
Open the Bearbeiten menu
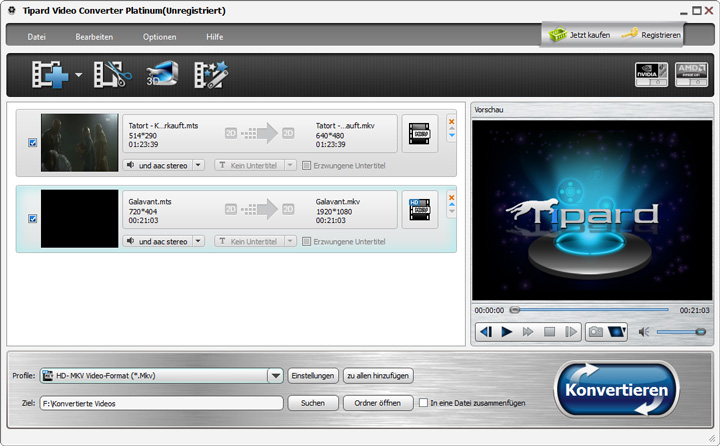point(94,37)
